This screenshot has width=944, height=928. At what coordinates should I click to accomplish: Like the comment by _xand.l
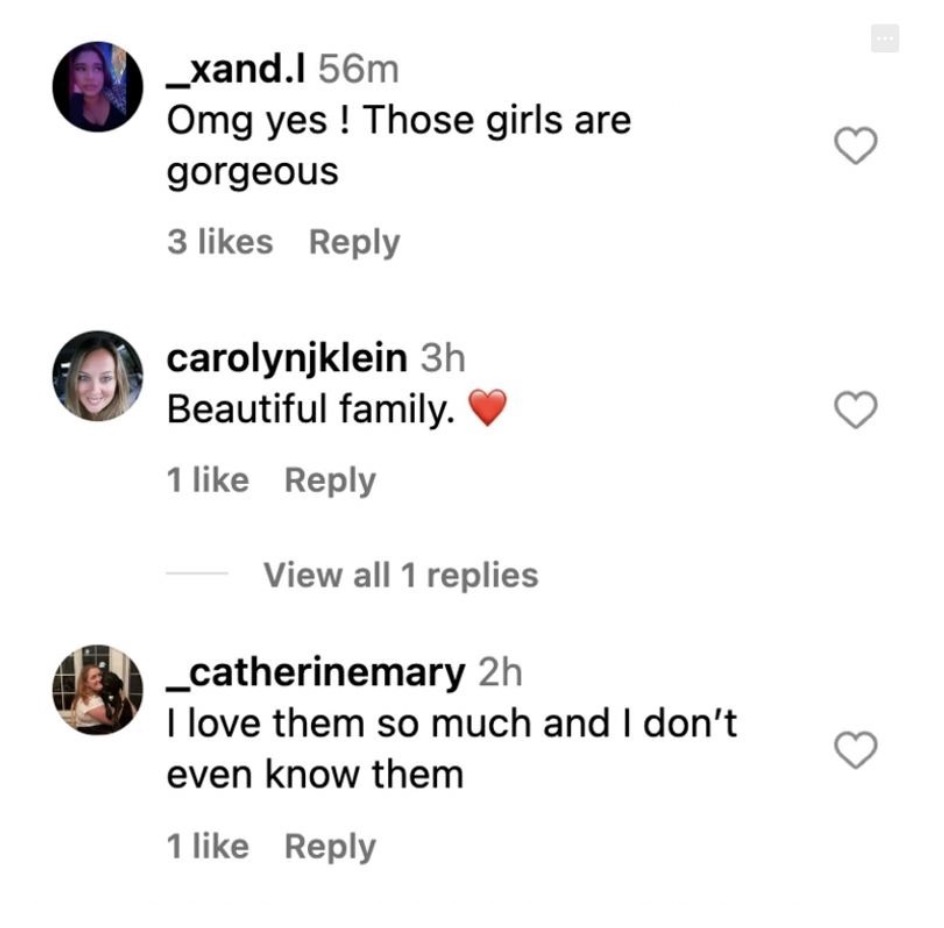click(855, 147)
